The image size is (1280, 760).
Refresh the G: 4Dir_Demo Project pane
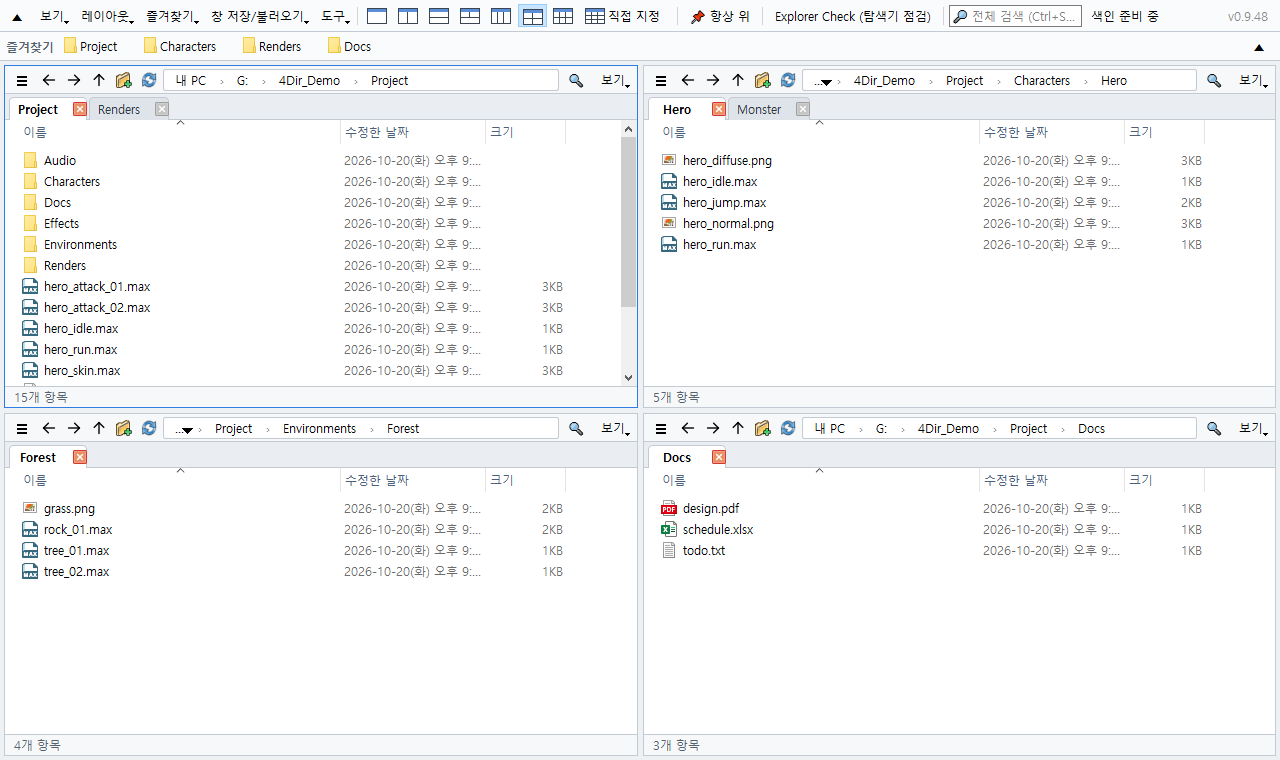[x=149, y=80]
